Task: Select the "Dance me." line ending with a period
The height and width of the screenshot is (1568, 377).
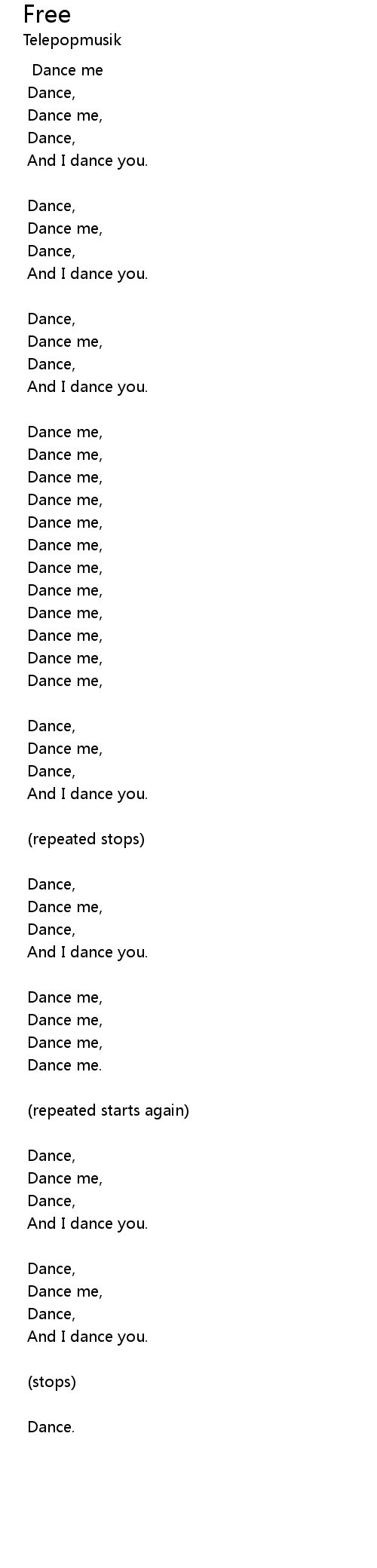Action: (x=65, y=1065)
